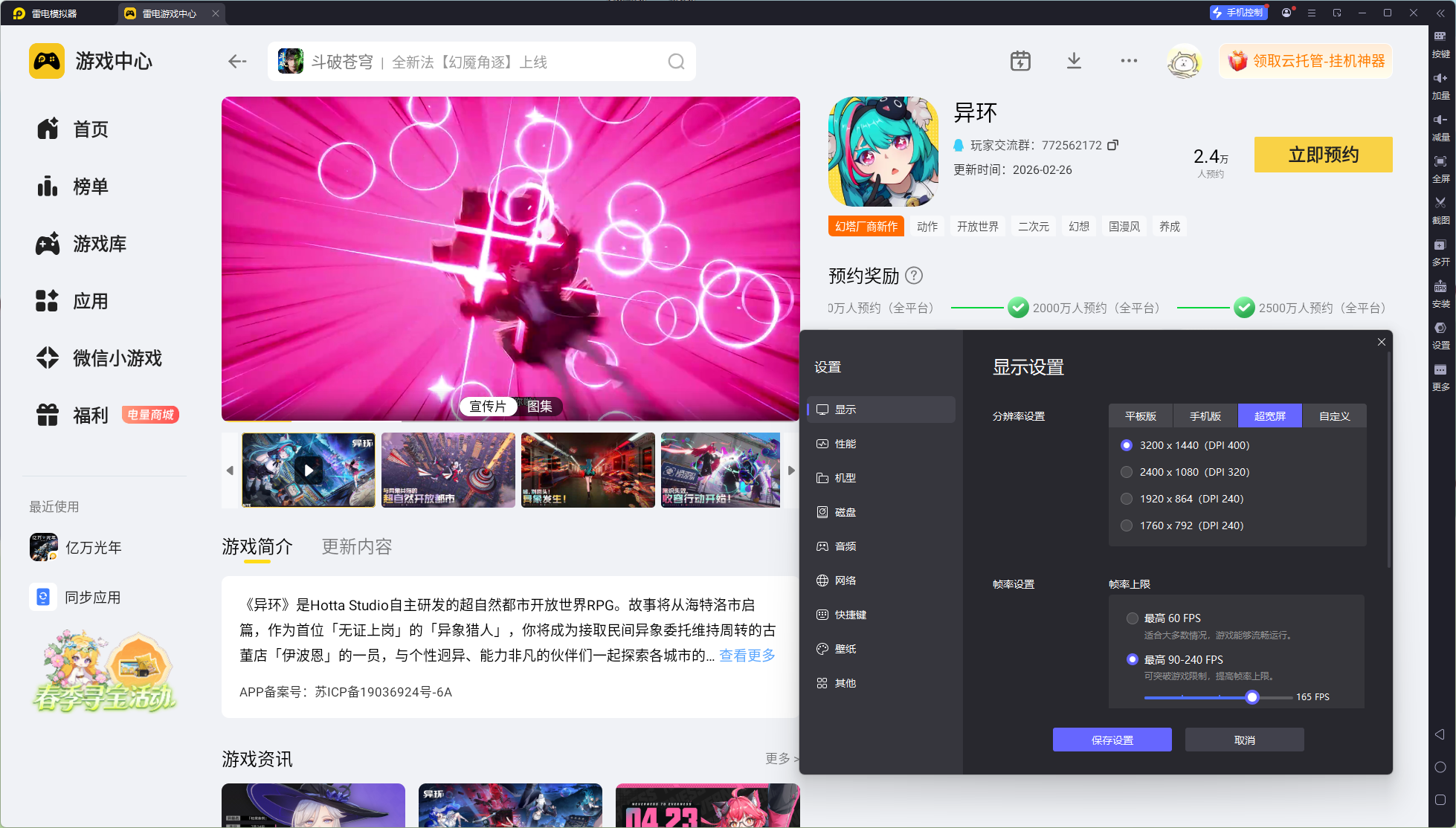Viewport: 1456px width, 828px height.
Task: Click the right arrow of the thumbnail carousel
Action: (x=790, y=470)
